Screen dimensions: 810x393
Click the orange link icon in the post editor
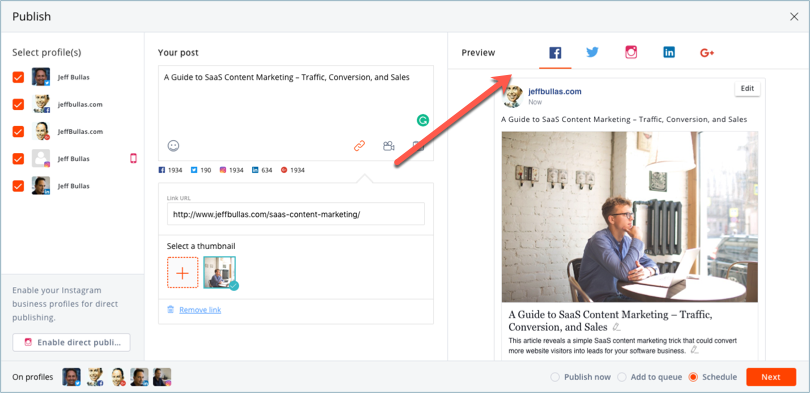click(359, 146)
